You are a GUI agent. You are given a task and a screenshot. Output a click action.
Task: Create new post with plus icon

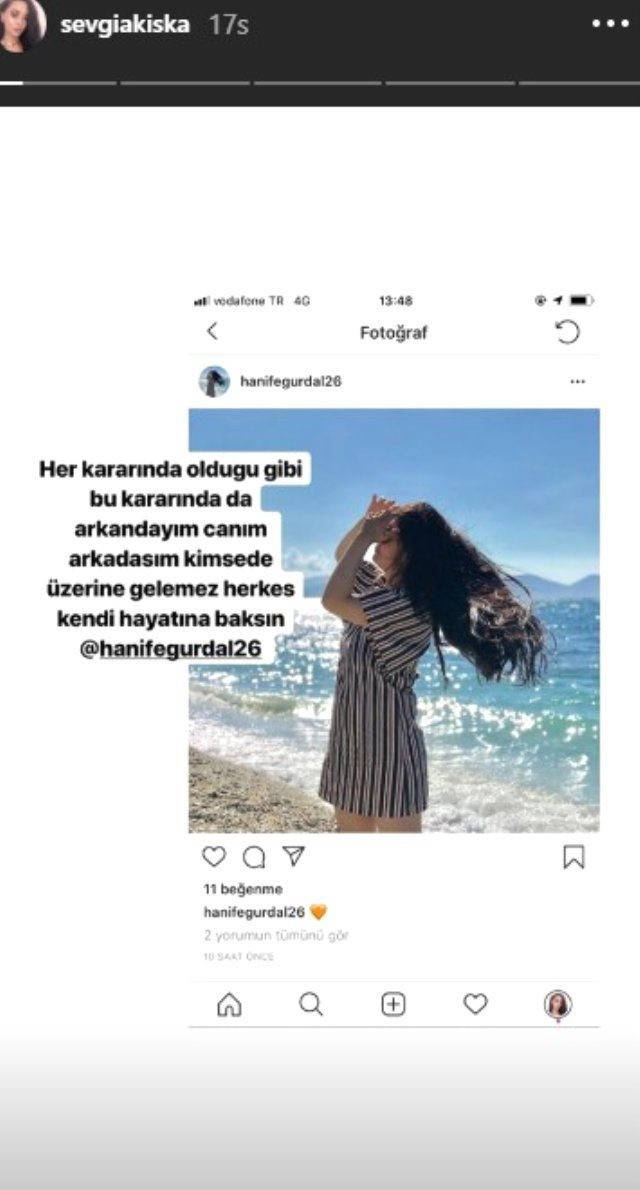coord(393,1004)
